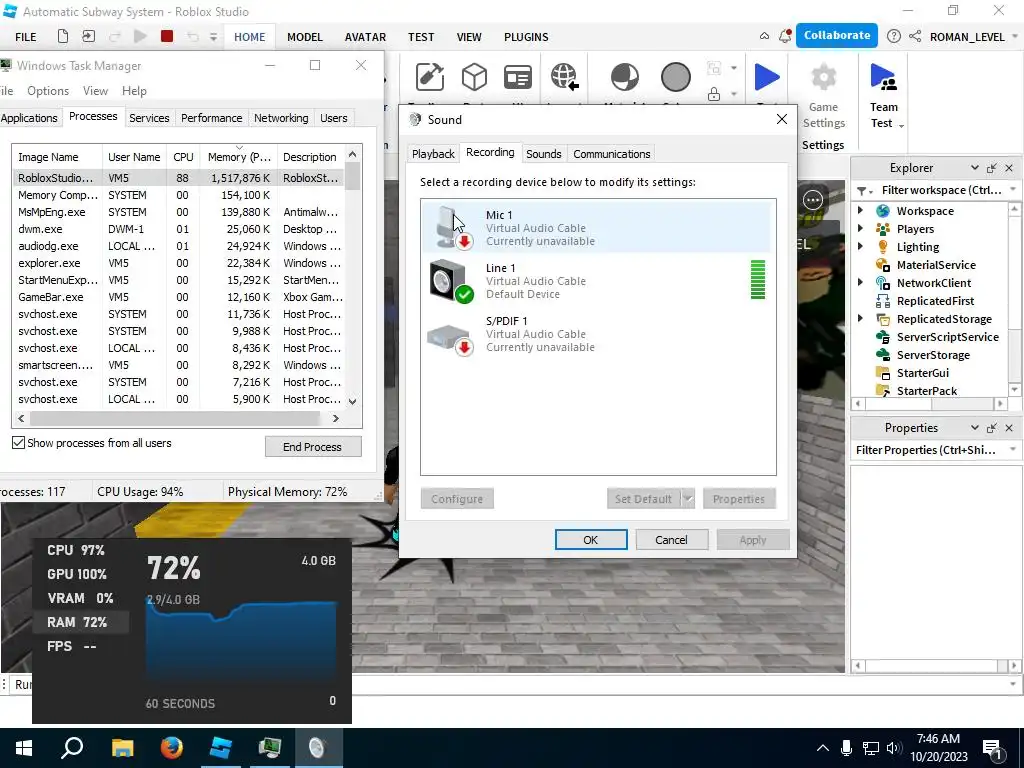Expand the Workspace node arrow
This screenshot has height=768, width=1024.
861,210
